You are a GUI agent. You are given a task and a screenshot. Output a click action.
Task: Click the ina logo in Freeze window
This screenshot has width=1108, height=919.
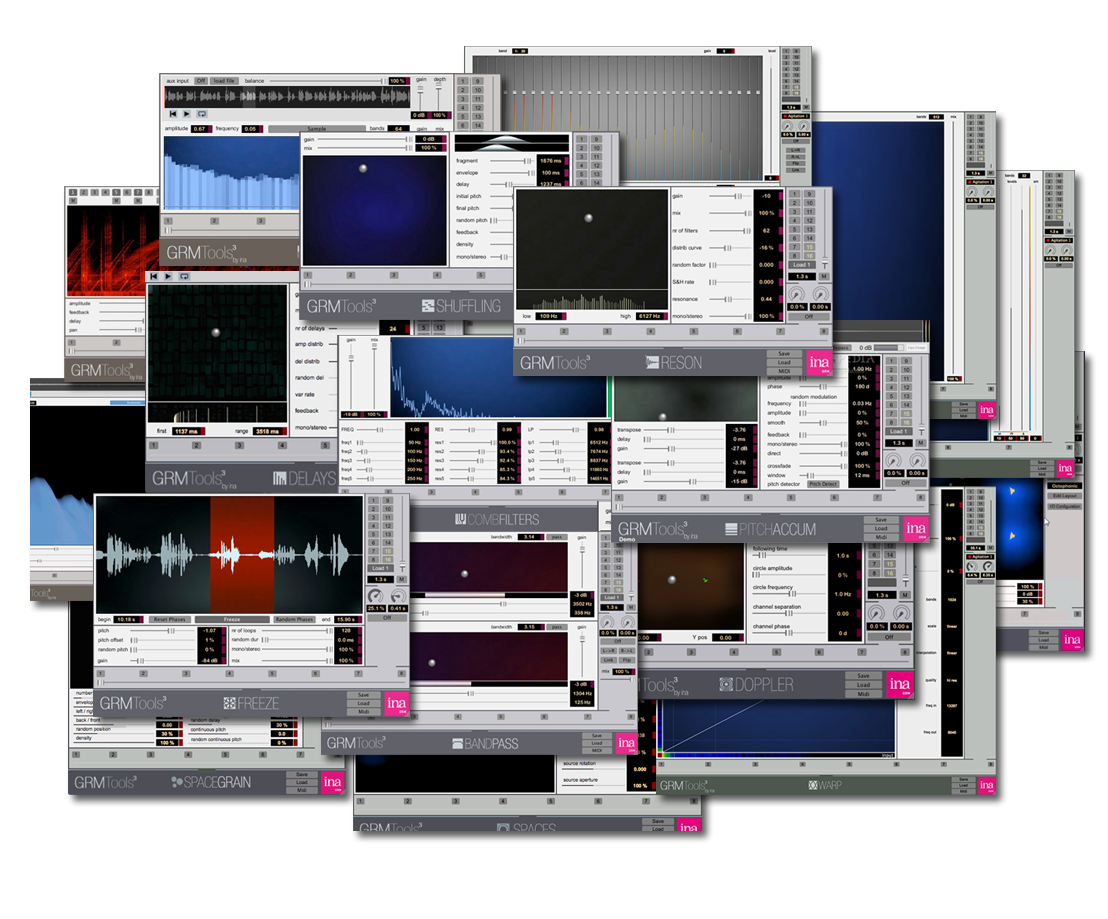coord(396,703)
